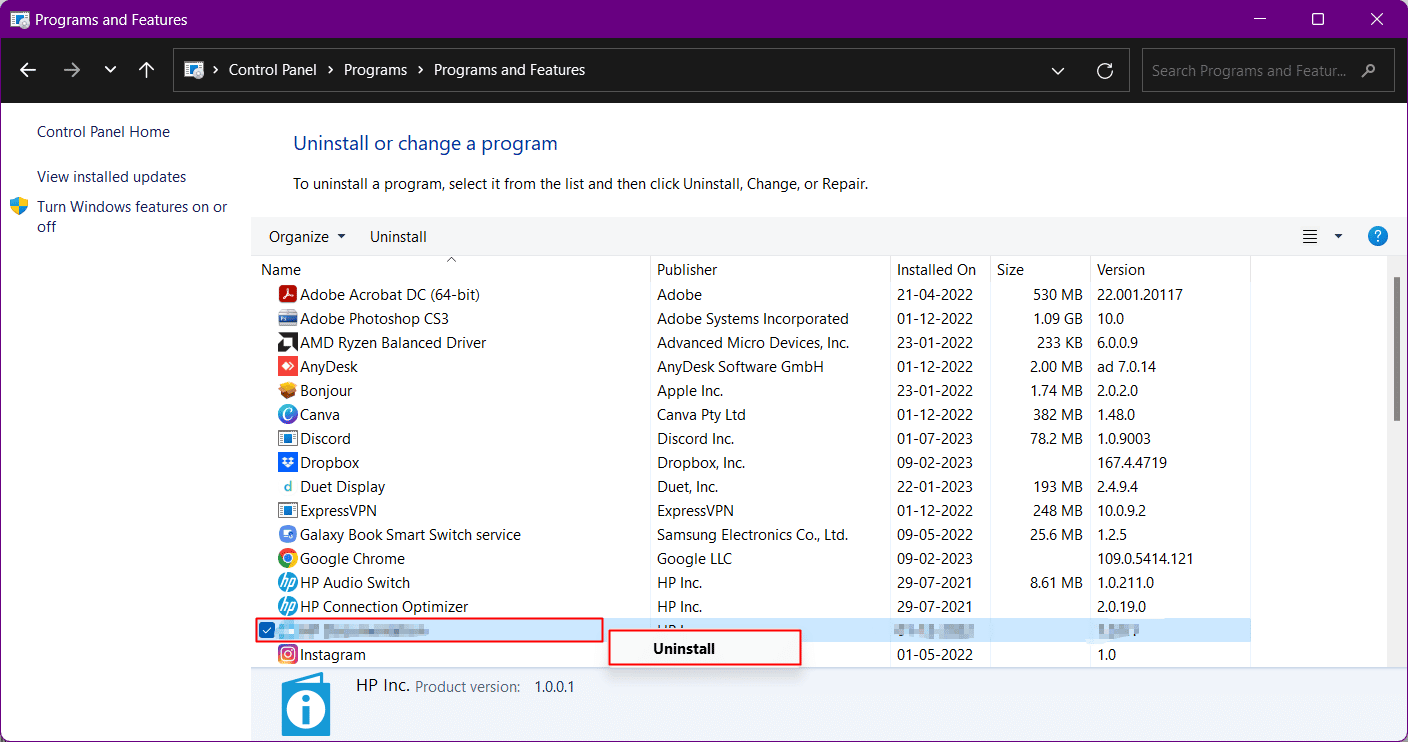Click the HP info thumbnail in details pane
Viewport: 1408px width, 742px height.
pyautogui.click(x=306, y=704)
